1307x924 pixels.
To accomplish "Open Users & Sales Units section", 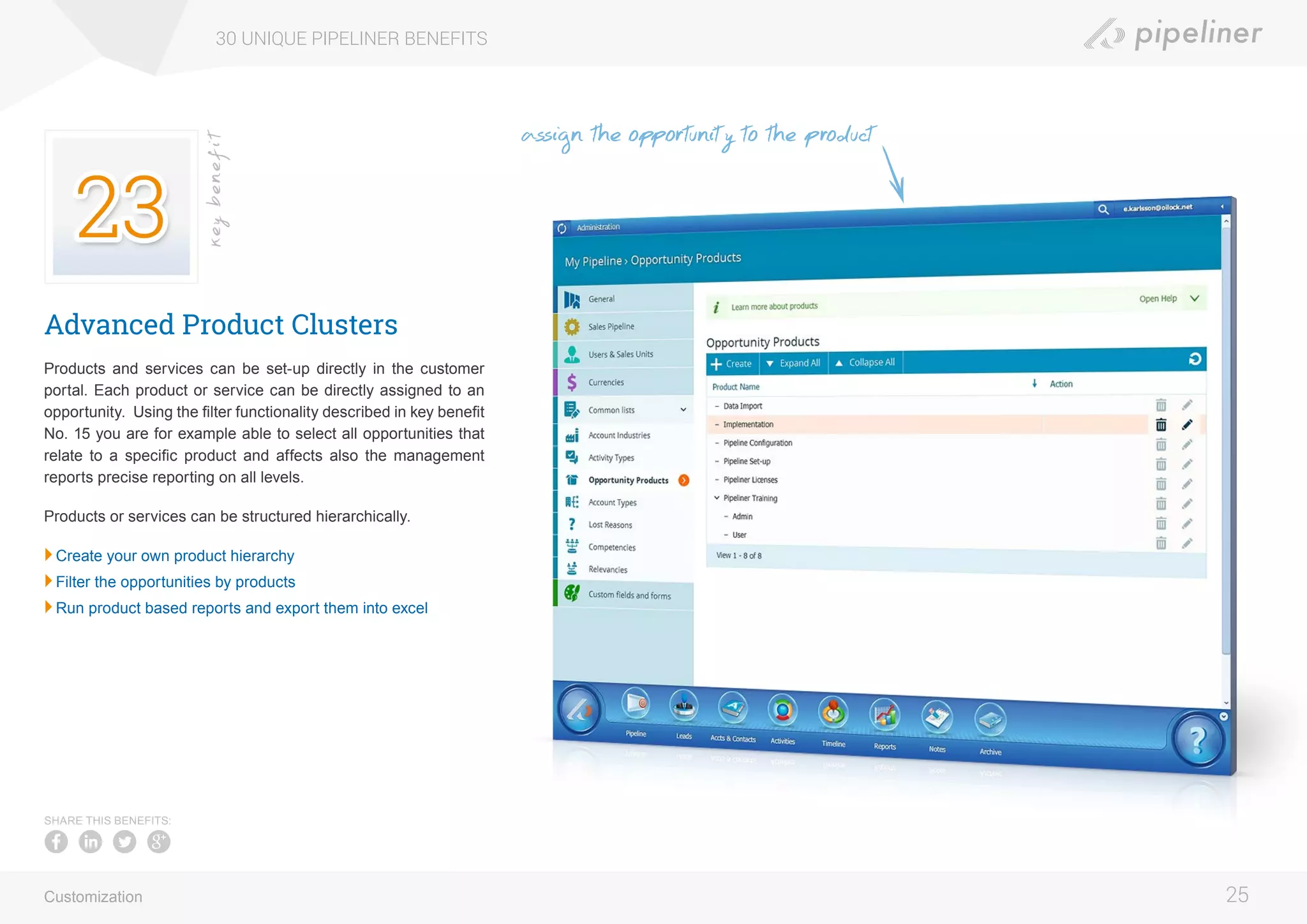I will pyautogui.click(x=624, y=354).
